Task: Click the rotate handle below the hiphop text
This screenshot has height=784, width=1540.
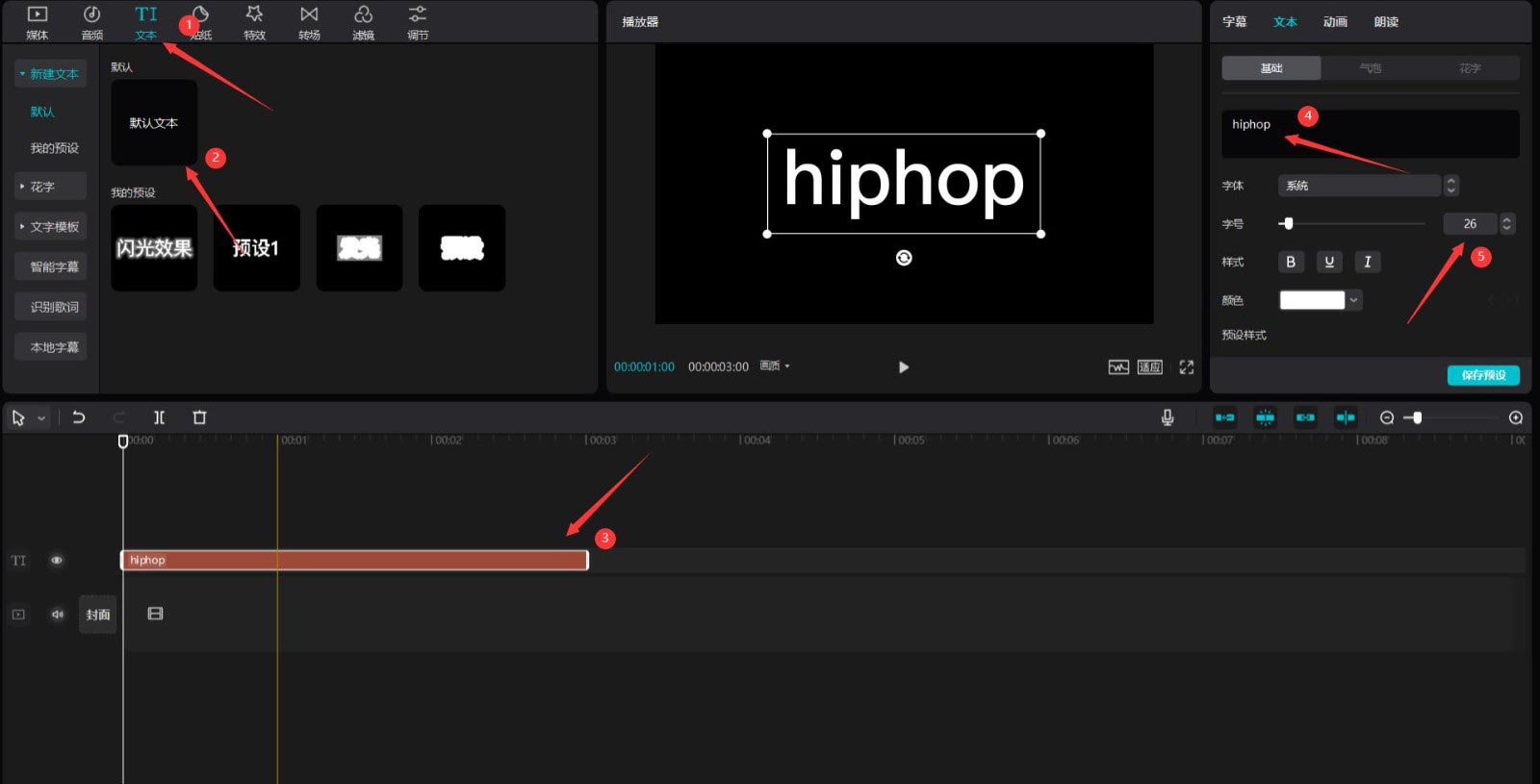Action: [904, 258]
